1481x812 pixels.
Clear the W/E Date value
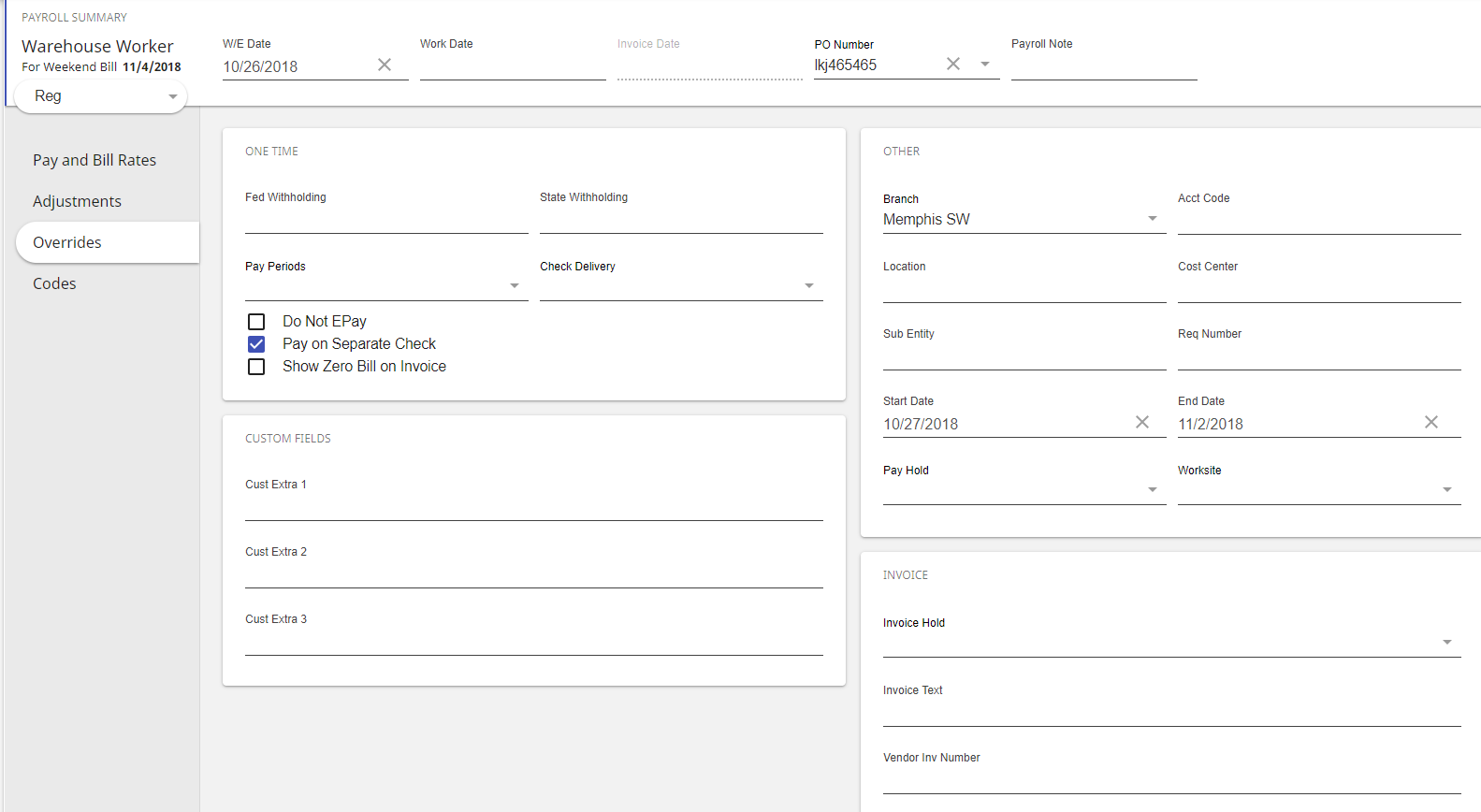click(385, 65)
